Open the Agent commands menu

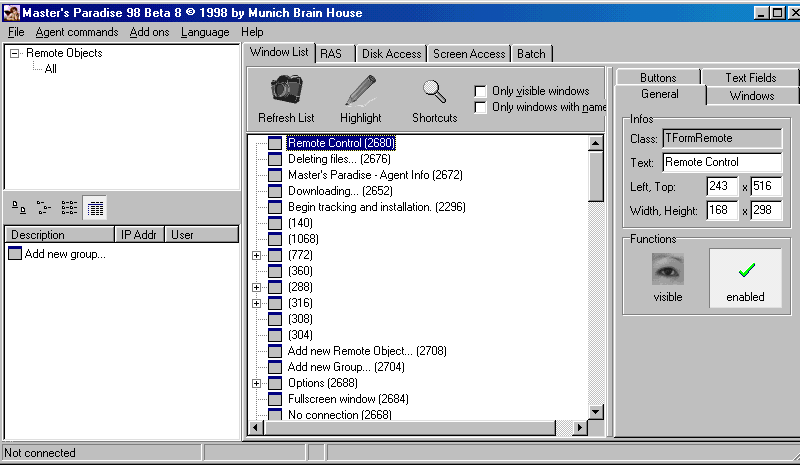click(79, 32)
